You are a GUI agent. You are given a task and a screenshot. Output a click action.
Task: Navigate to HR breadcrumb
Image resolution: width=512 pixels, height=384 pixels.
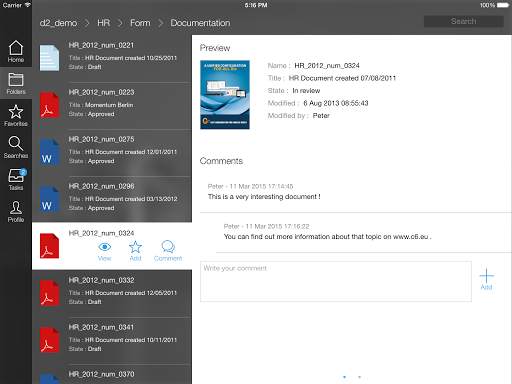click(103, 23)
